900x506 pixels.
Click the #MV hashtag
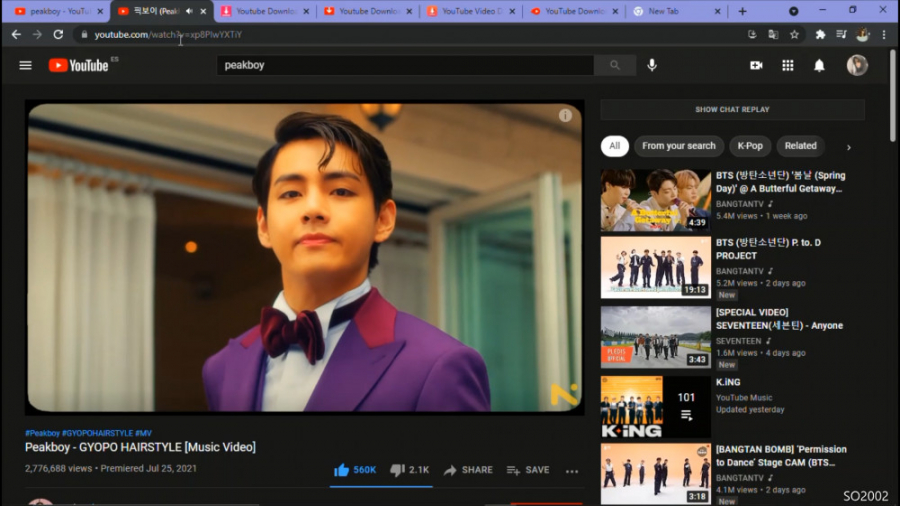[x=143, y=433]
